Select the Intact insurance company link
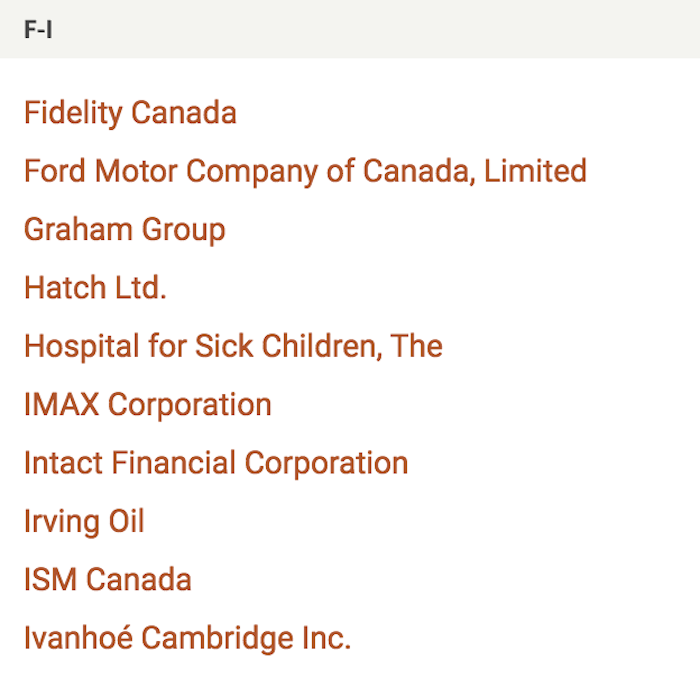 click(x=216, y=463)
